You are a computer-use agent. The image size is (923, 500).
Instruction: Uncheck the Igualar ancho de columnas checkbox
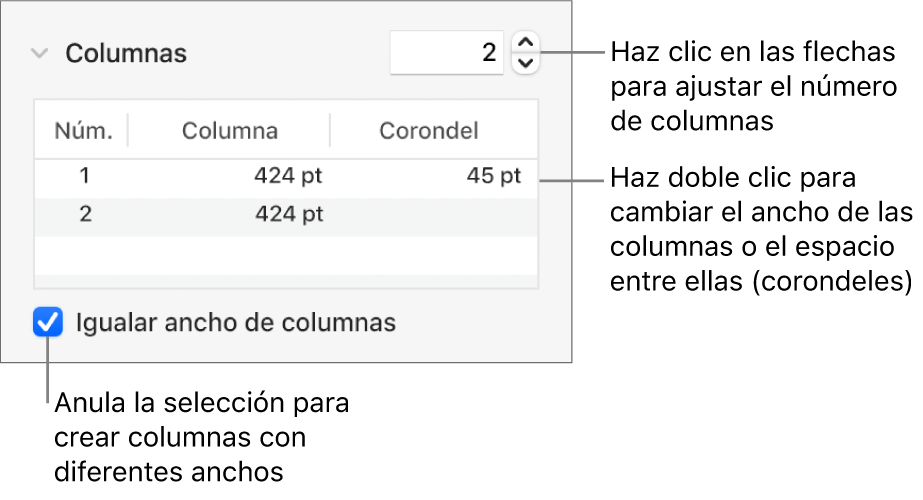click(x=47, y=323)
